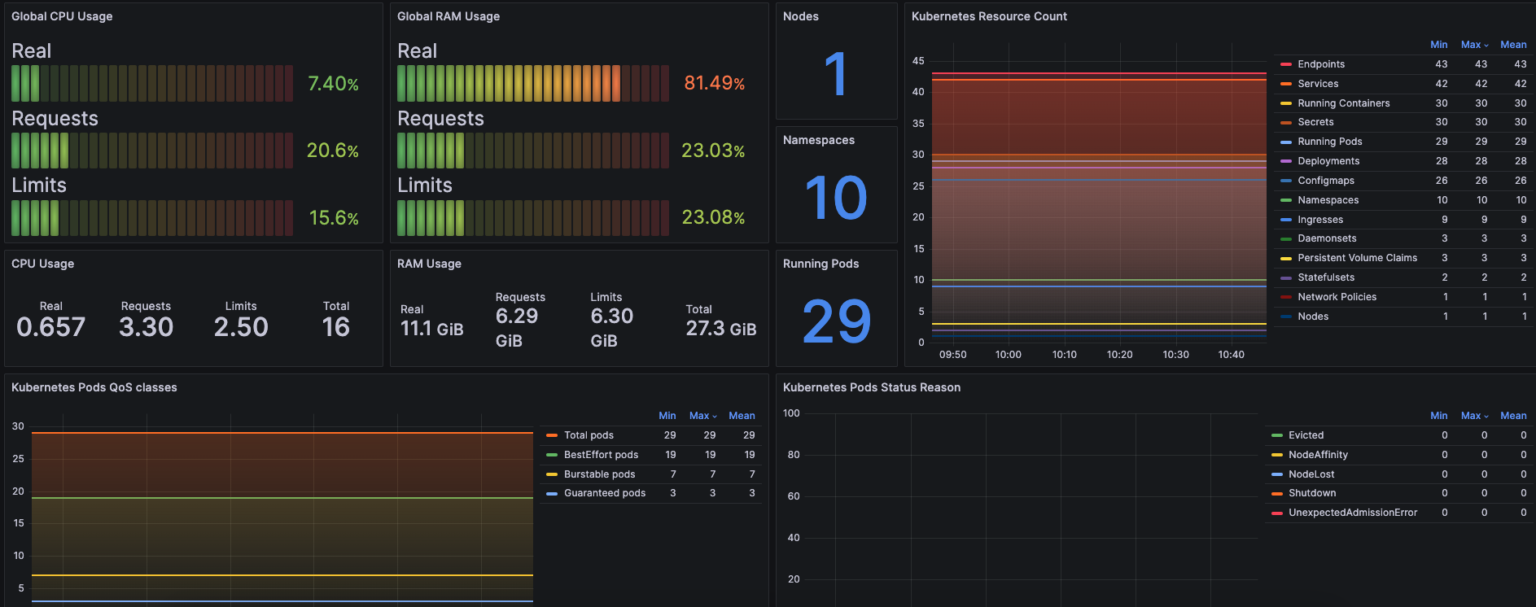This screenshot has width=1536, height=607.
Task: Open the Global CPU Usage panel title
Action: tap(62, 17)
